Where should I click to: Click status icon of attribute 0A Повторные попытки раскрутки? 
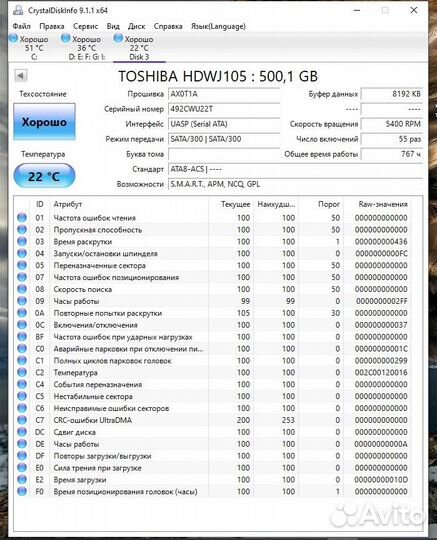tap(22, 313)
